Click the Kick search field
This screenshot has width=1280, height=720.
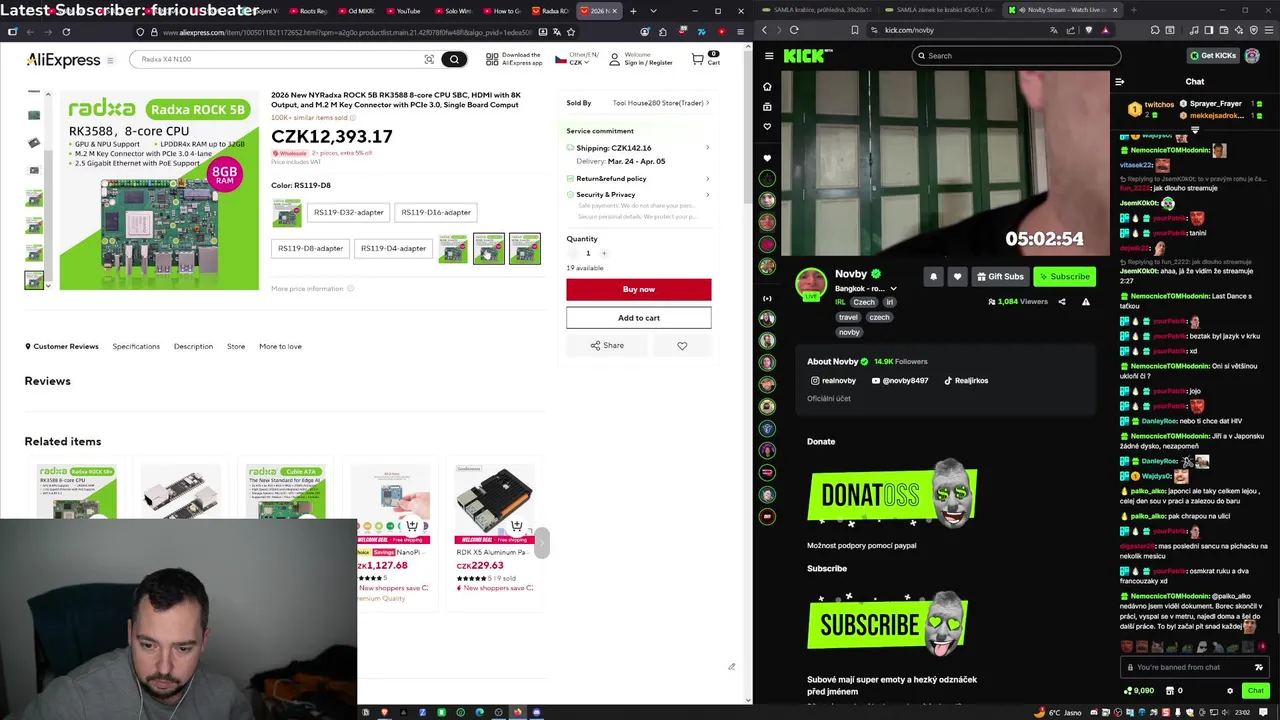click(1016, 56)
